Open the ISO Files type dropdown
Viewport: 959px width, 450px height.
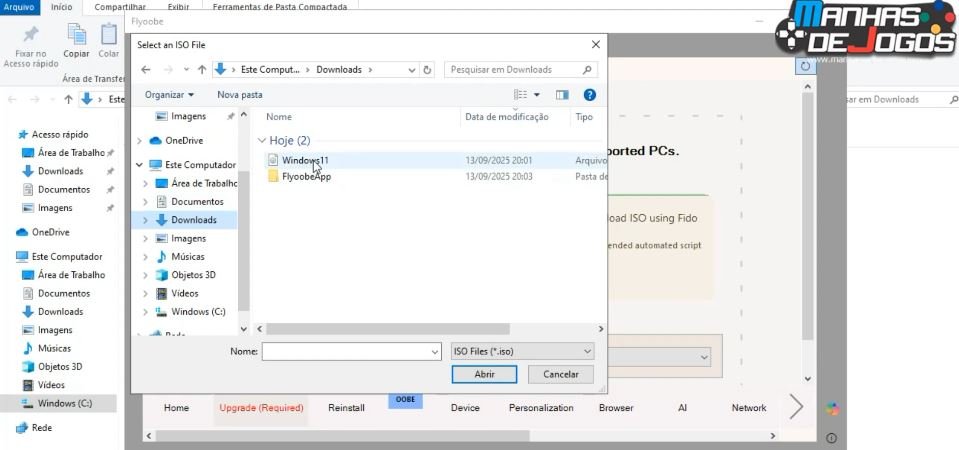point(522,352)
